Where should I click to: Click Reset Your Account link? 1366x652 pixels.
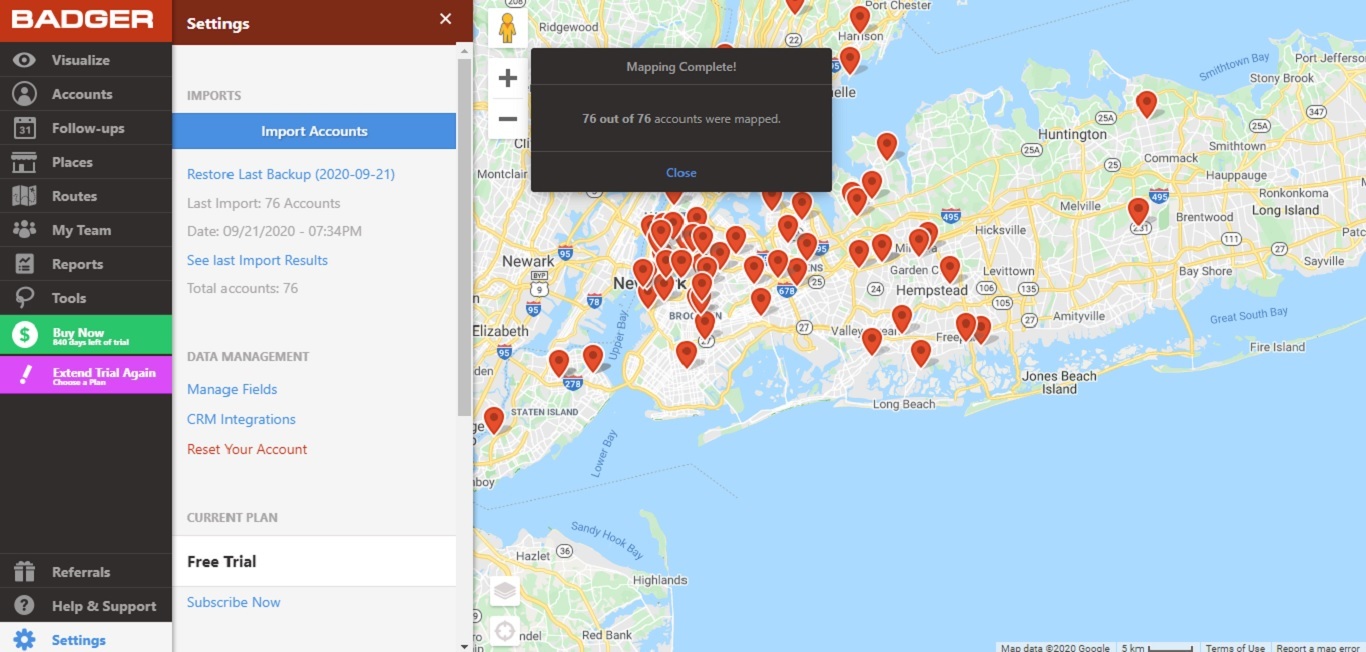pyautogui.click(x=247, y=449)
